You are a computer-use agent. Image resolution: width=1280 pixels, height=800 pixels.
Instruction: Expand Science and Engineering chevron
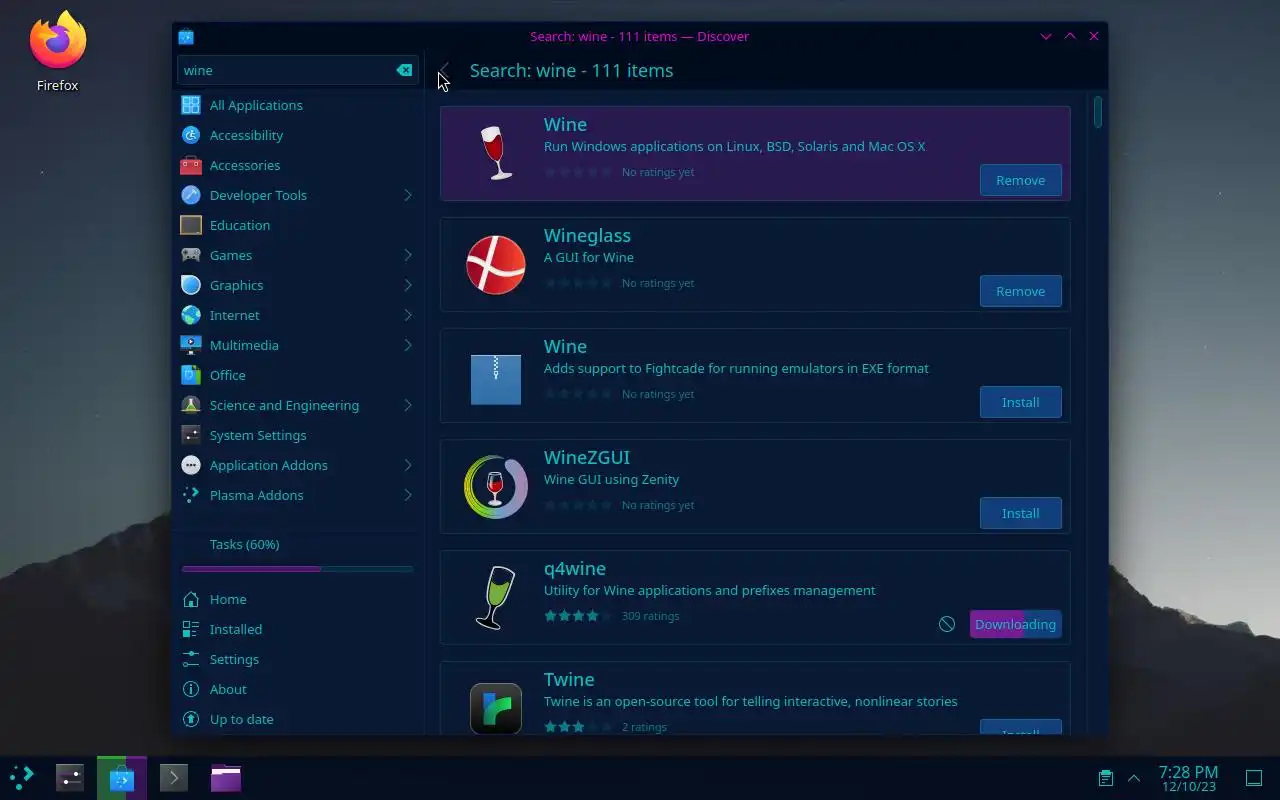(x=408, y=405)
